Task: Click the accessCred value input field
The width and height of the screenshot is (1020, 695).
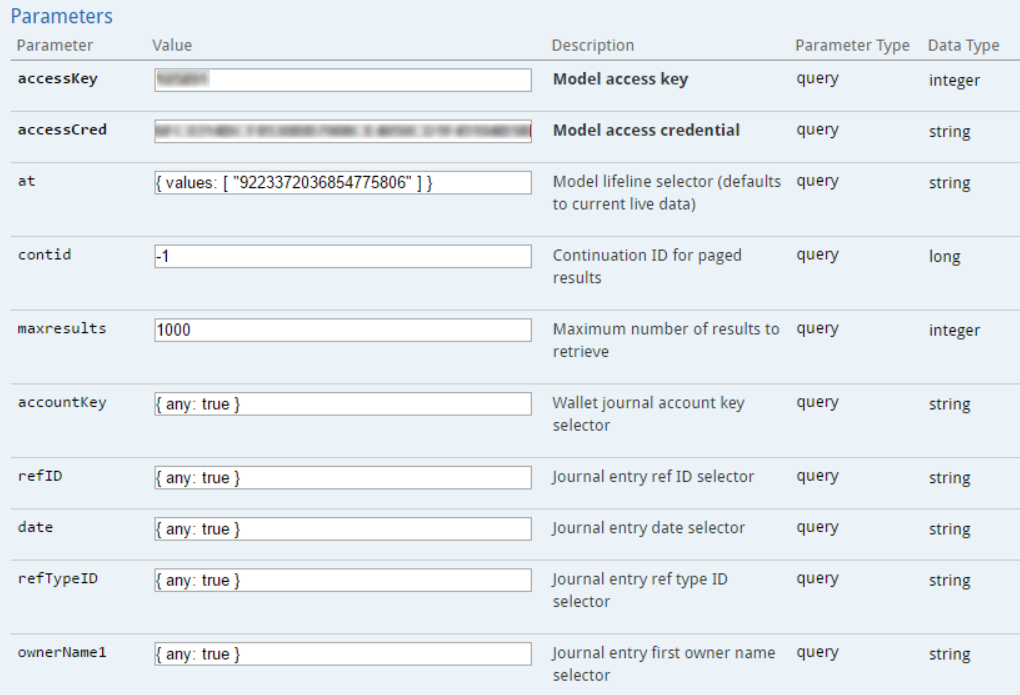Action: click(343, 131)
